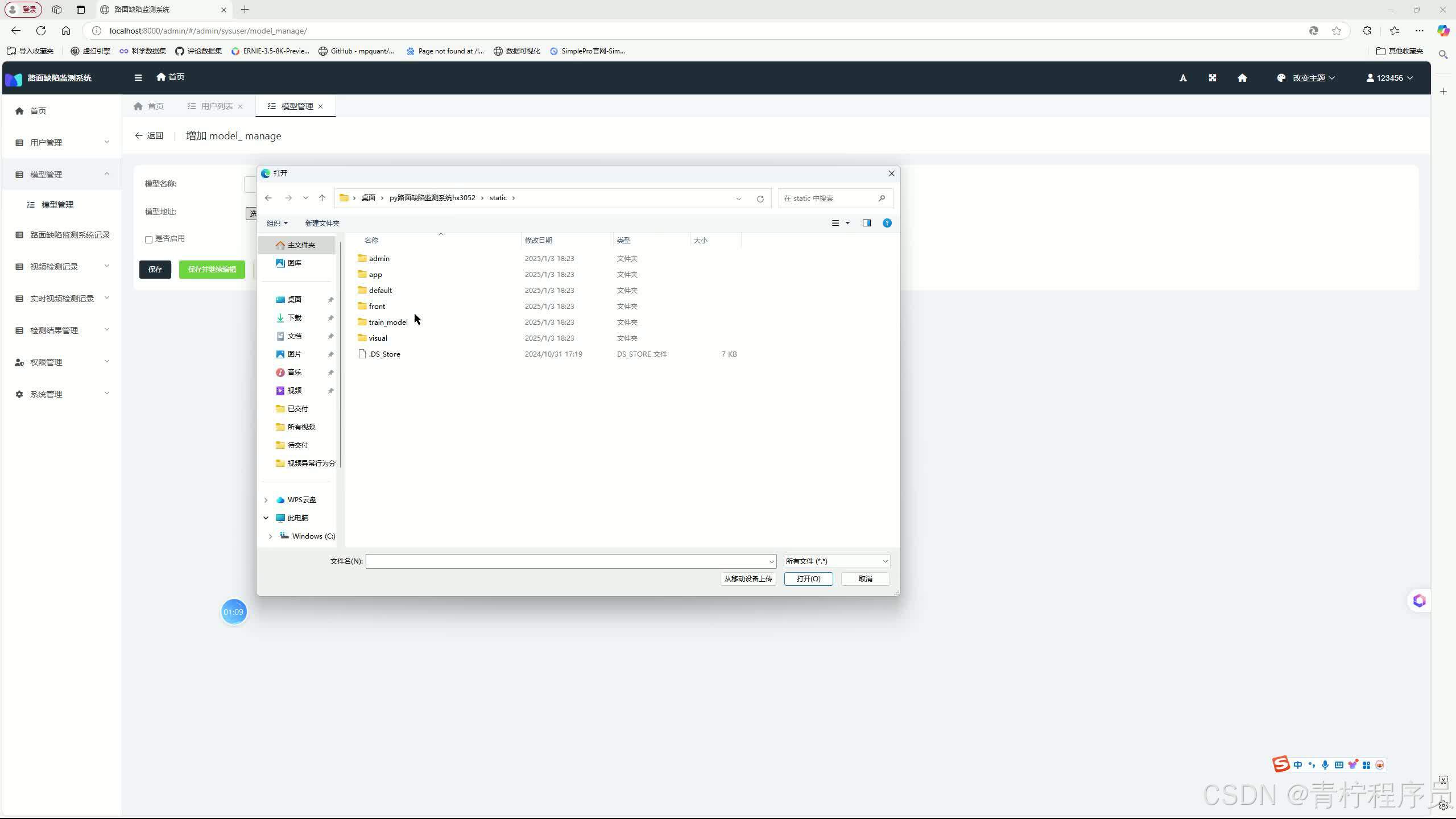Sort files by 修改日期 column header
1456x819 pixels.
tap(538, 241)
